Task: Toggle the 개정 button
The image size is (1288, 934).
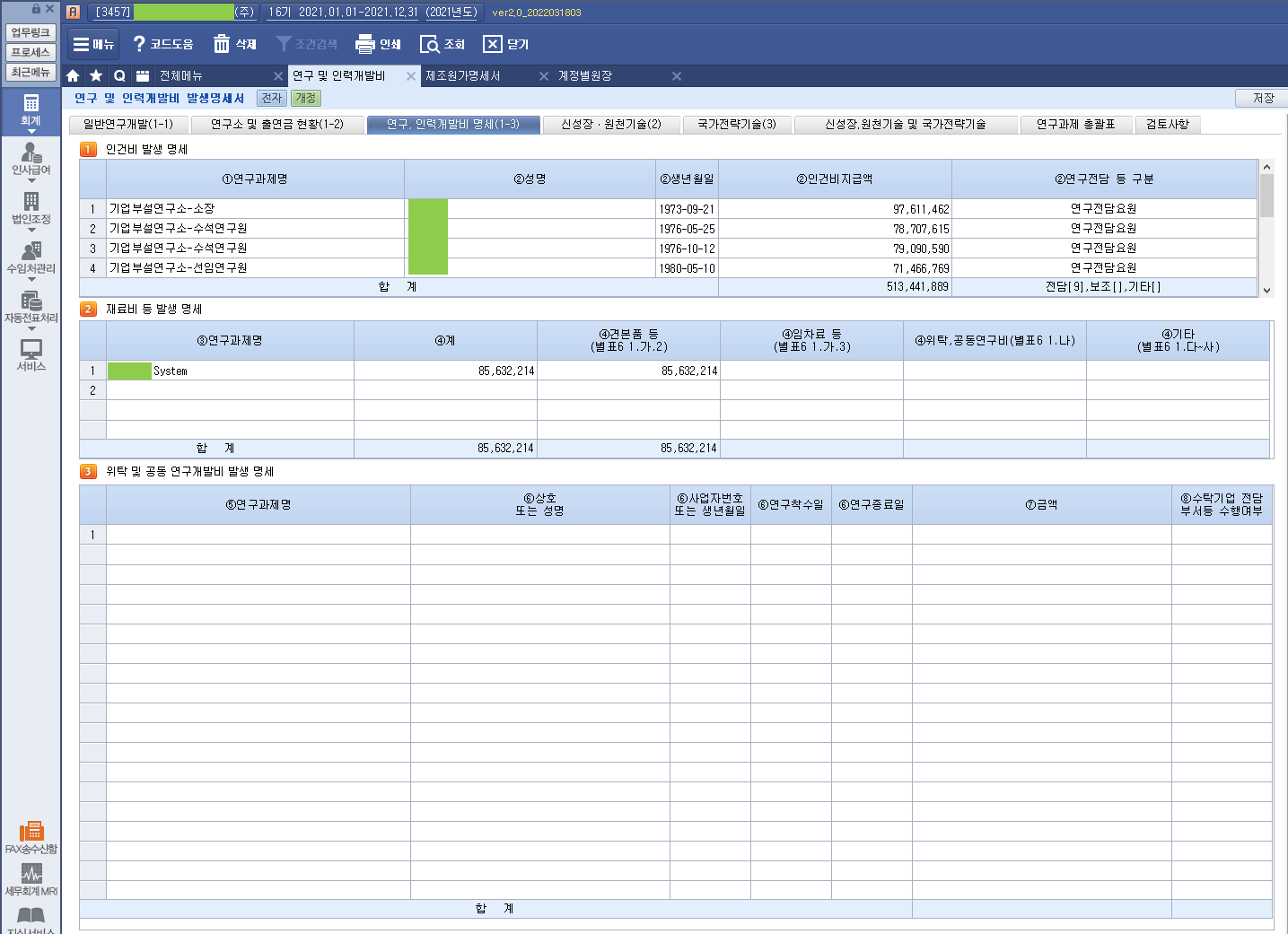Action: 306,98
